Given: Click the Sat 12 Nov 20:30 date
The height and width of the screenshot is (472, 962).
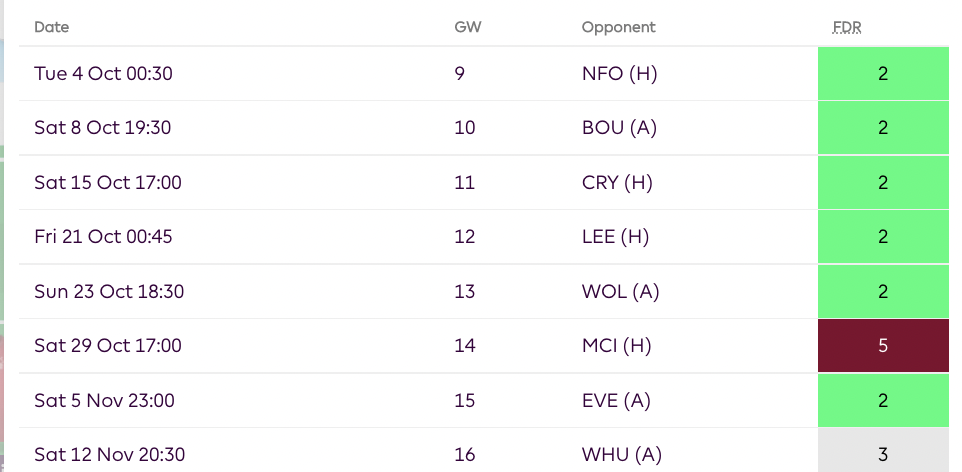Looking at the screenshot, I should tap(109, 455).
